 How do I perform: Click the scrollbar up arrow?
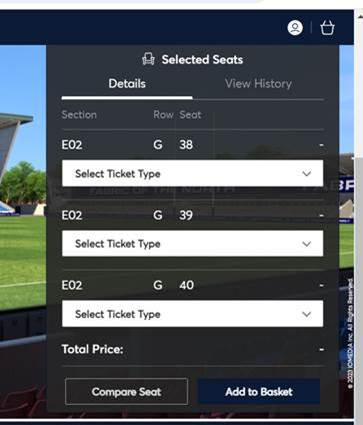[360, 16]
